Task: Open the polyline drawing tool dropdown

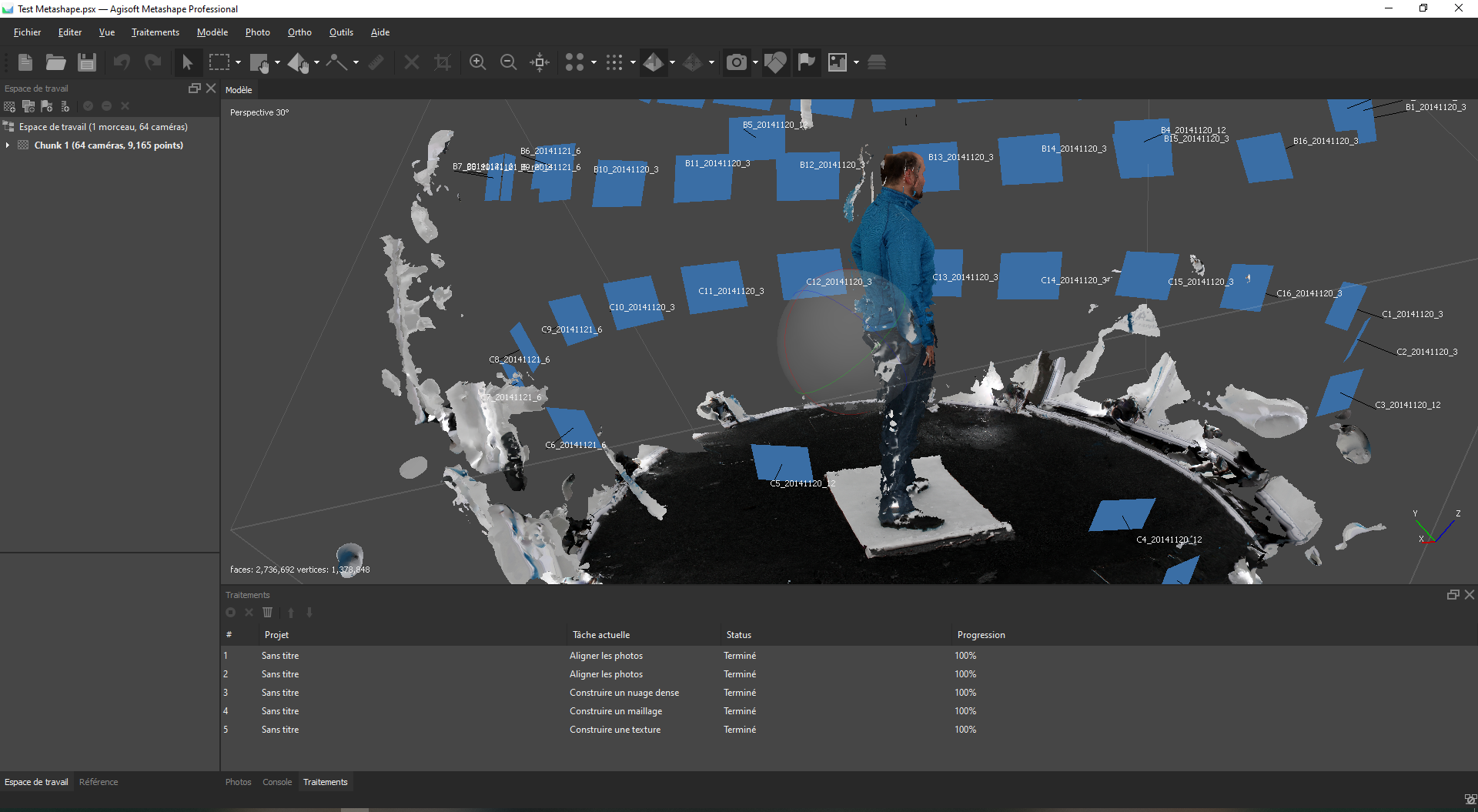Action: point(356,62)
